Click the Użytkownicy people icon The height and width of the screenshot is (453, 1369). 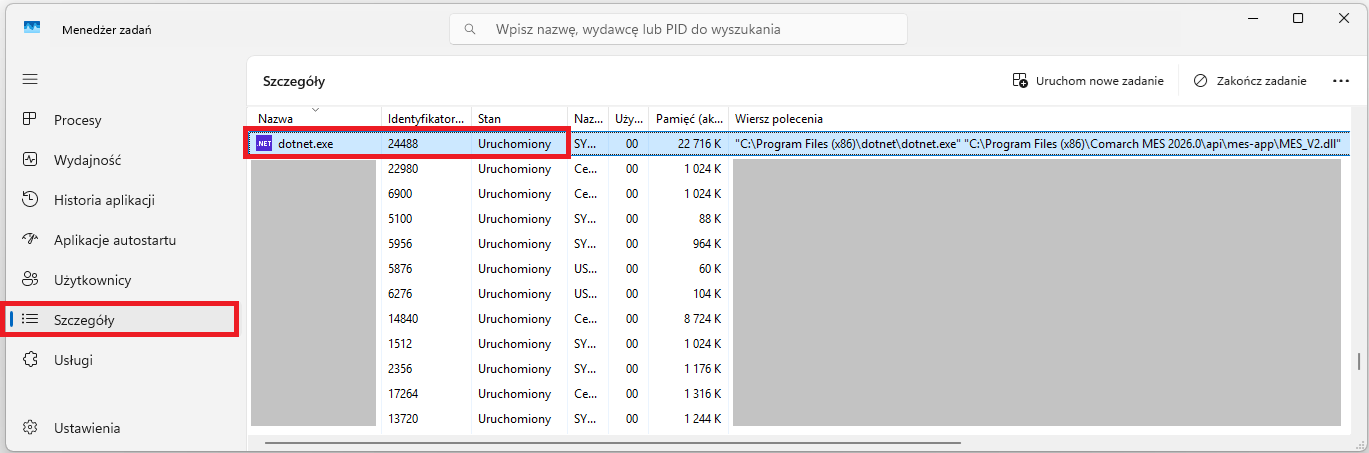pyautogui.click(x=30, y=280)
